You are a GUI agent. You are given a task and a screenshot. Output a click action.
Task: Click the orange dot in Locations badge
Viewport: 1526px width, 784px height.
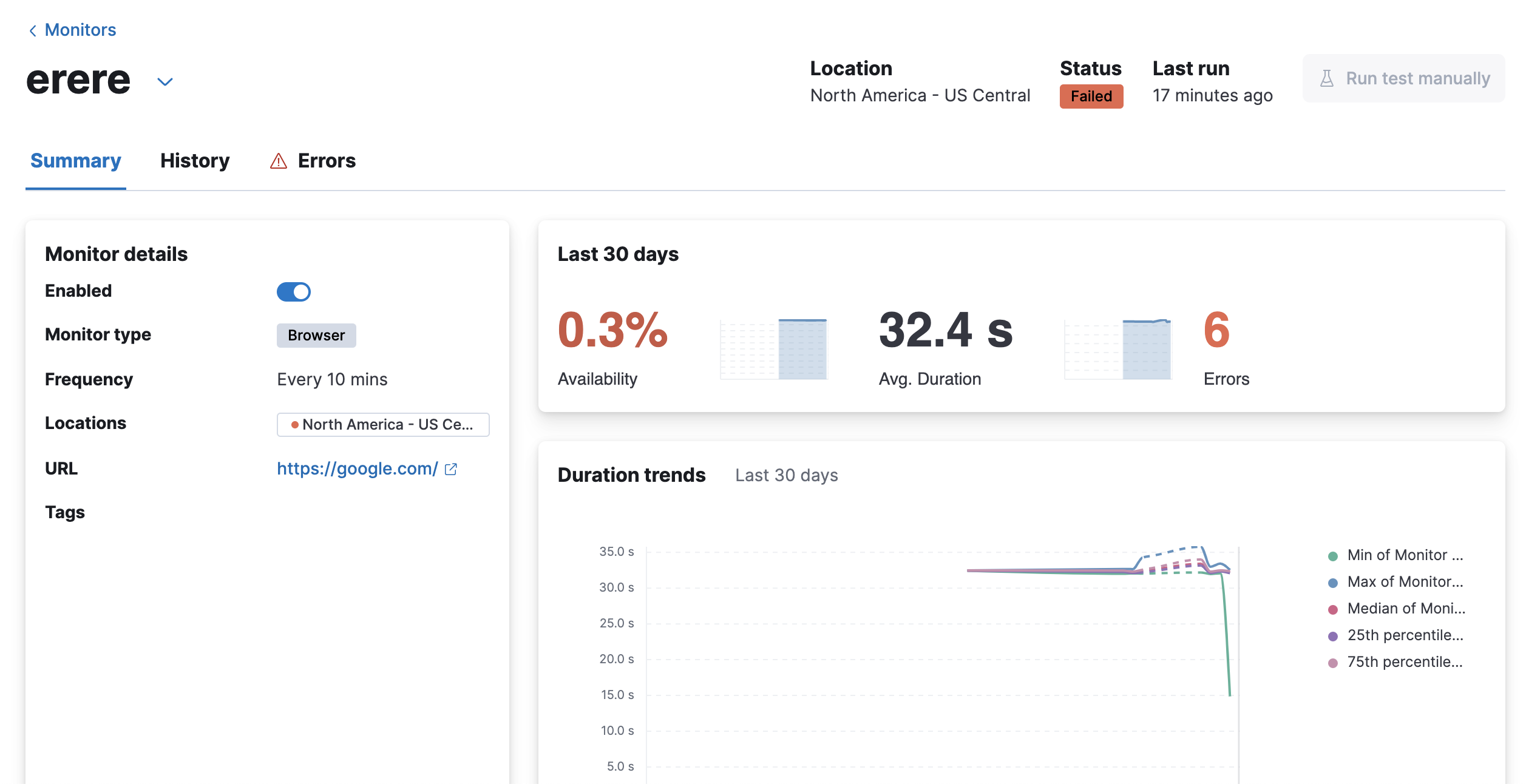click(294, 425)
